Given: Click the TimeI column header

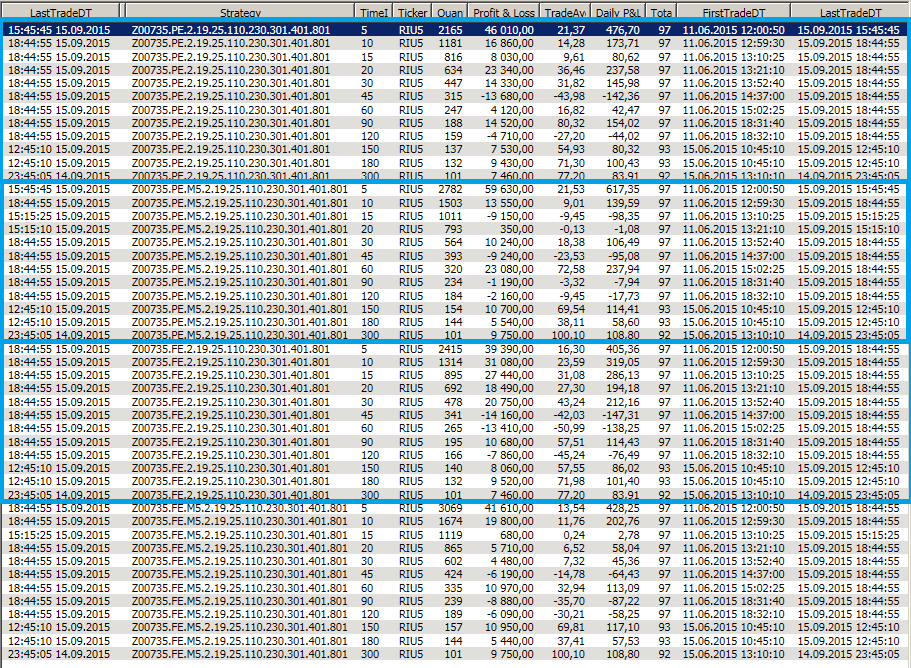Looking at the screenshot, I should pos(374,12).
